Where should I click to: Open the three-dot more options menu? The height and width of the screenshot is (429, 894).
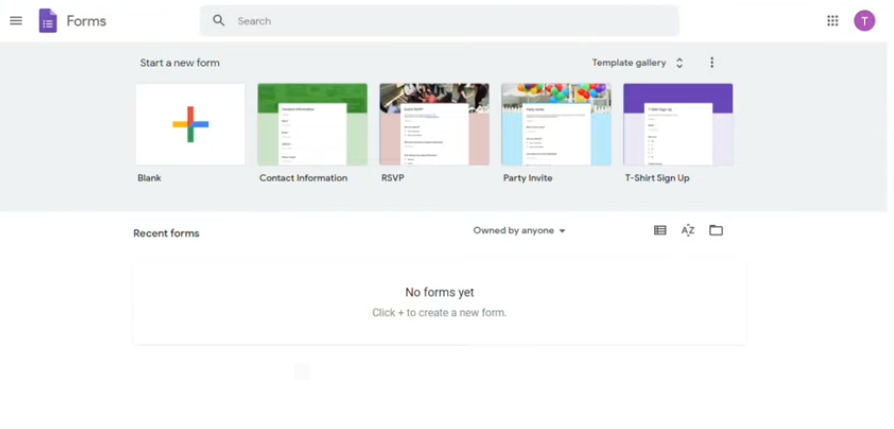coord(712,63)
